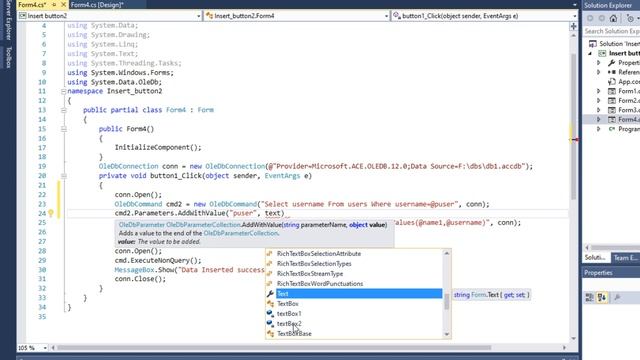
Task: Open the Insert_button2.Form4 class dropdown
Action: pos(386,16)
